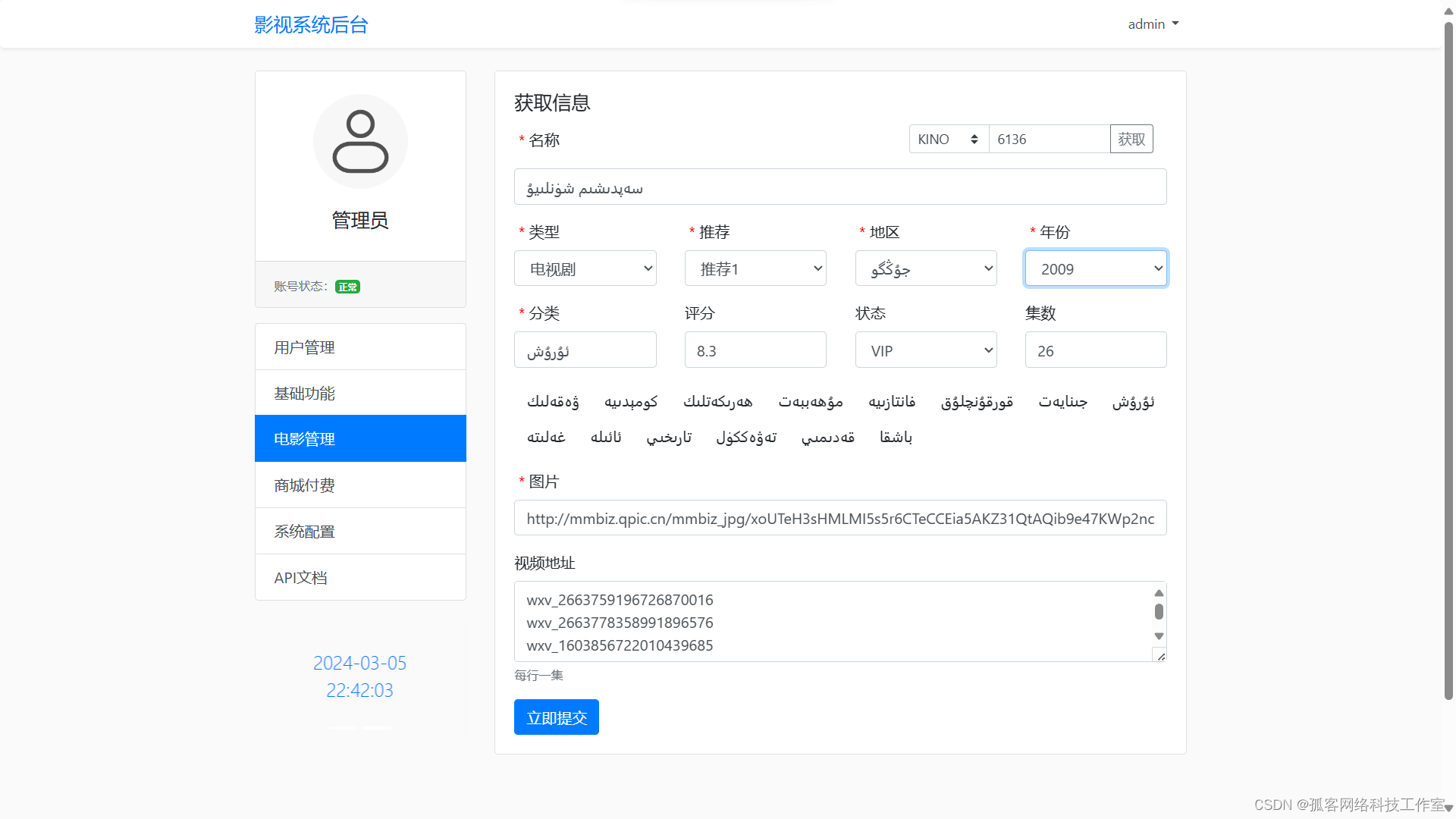Expand the 地区 region dropdown

926,268
